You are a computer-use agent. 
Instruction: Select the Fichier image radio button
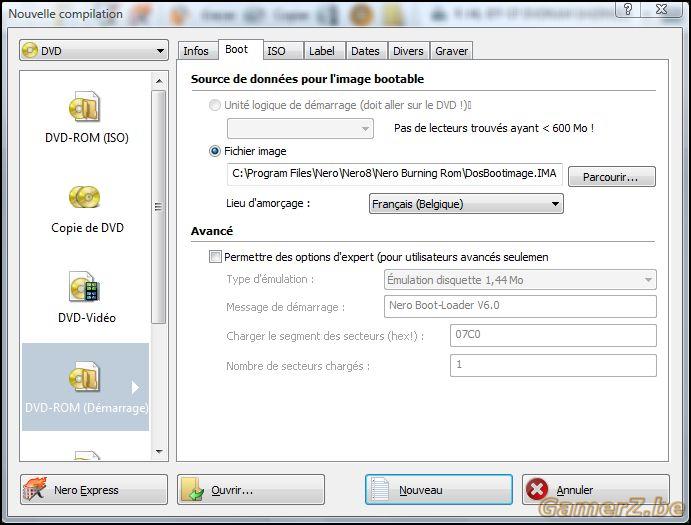(x=215, y=151)
